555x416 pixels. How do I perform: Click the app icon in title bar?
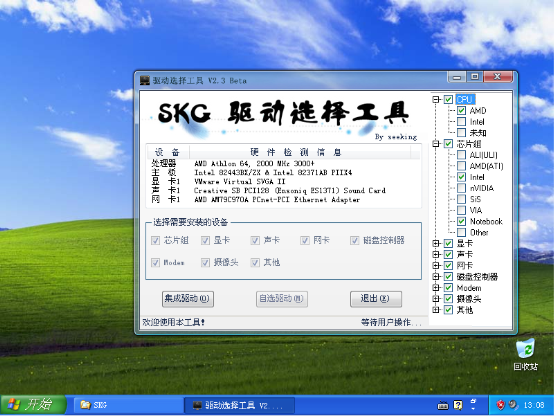[x=145, y=80]
